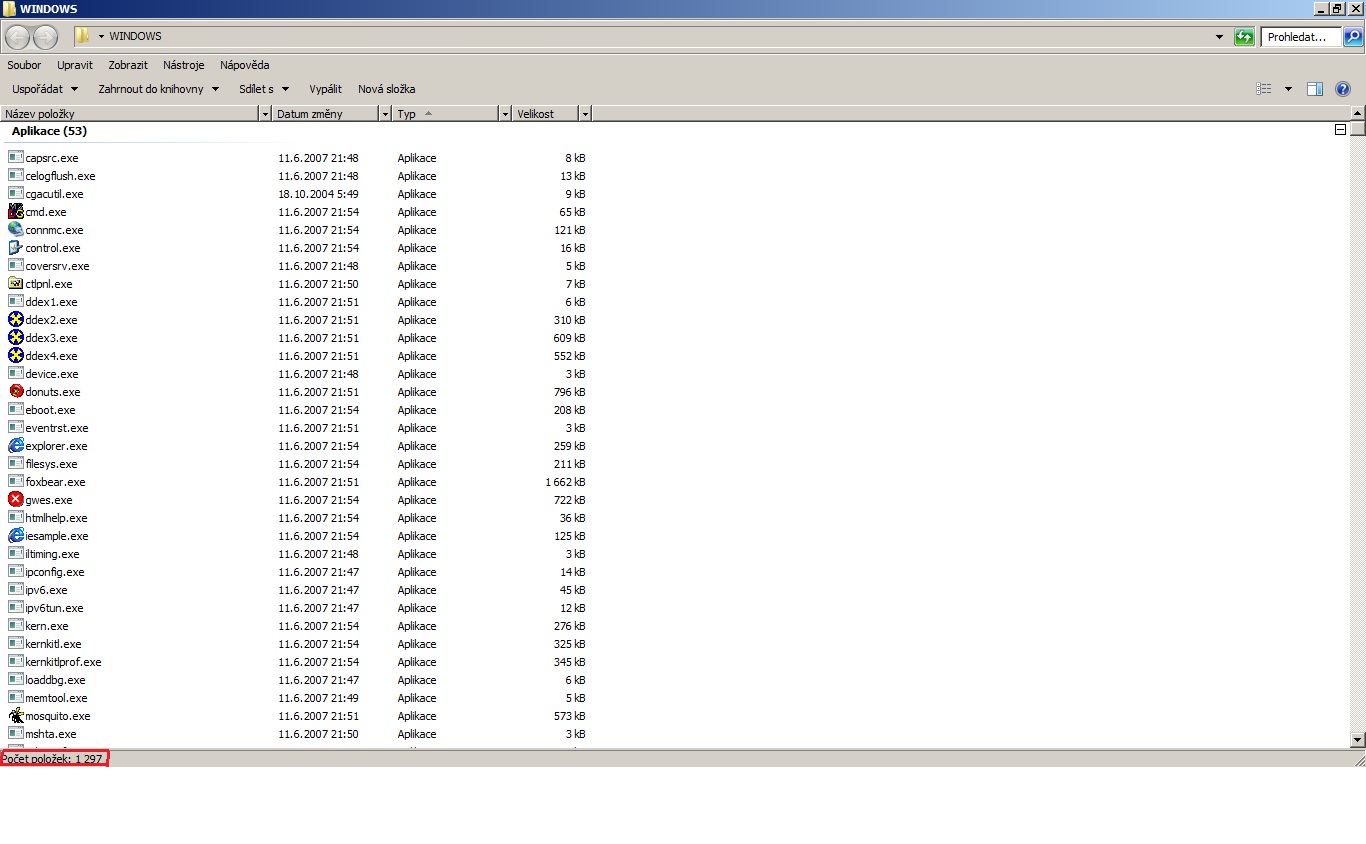Select the iesample.exe icon
This screenshot has width=1366, height=844.
pyautogui.click(x=16, y=536)
